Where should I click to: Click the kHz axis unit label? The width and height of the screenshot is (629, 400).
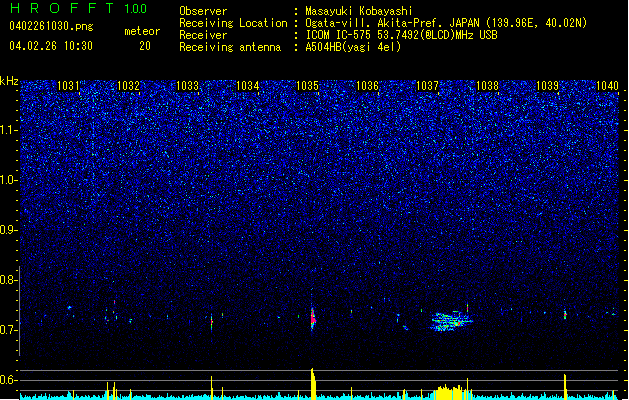9,81
